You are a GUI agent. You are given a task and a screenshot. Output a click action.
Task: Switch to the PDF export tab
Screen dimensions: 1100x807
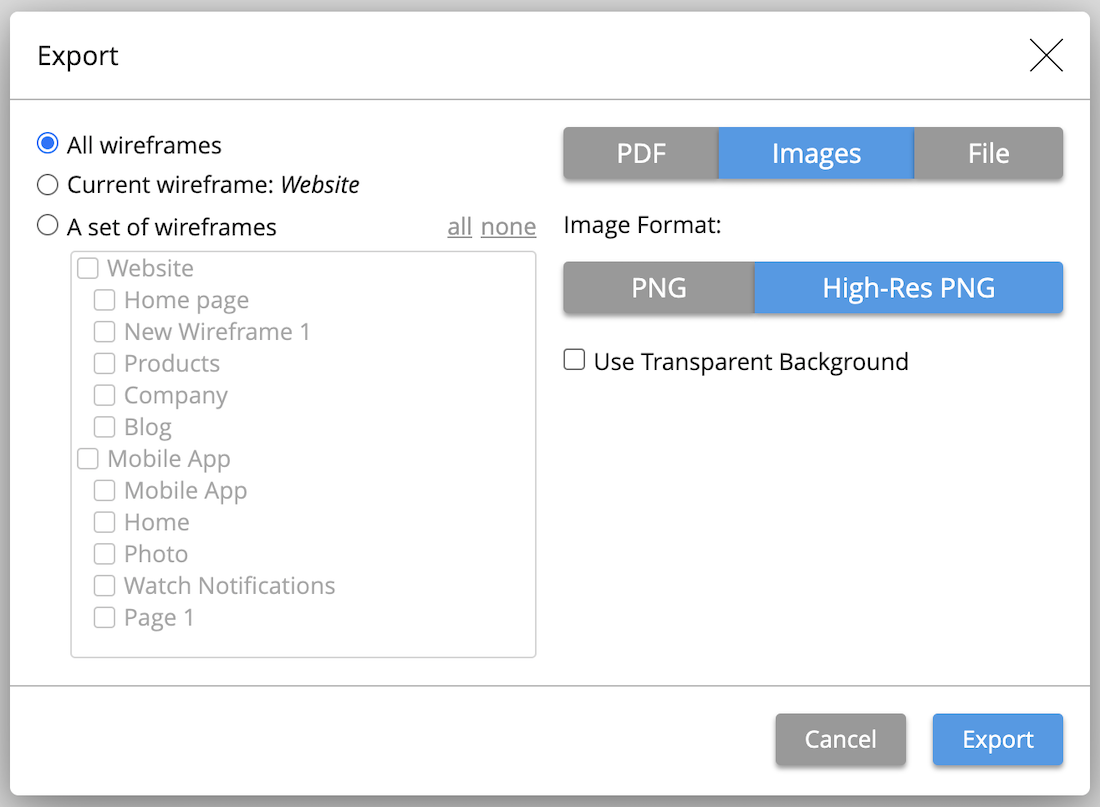(x=641, y=154)
